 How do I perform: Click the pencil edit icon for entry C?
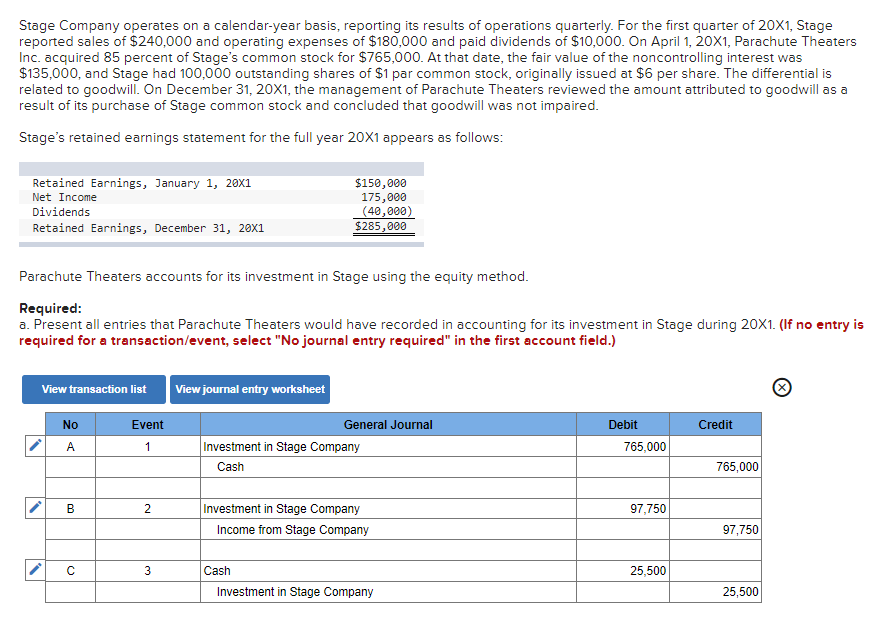pyautogui.click(x=35, y=569)
